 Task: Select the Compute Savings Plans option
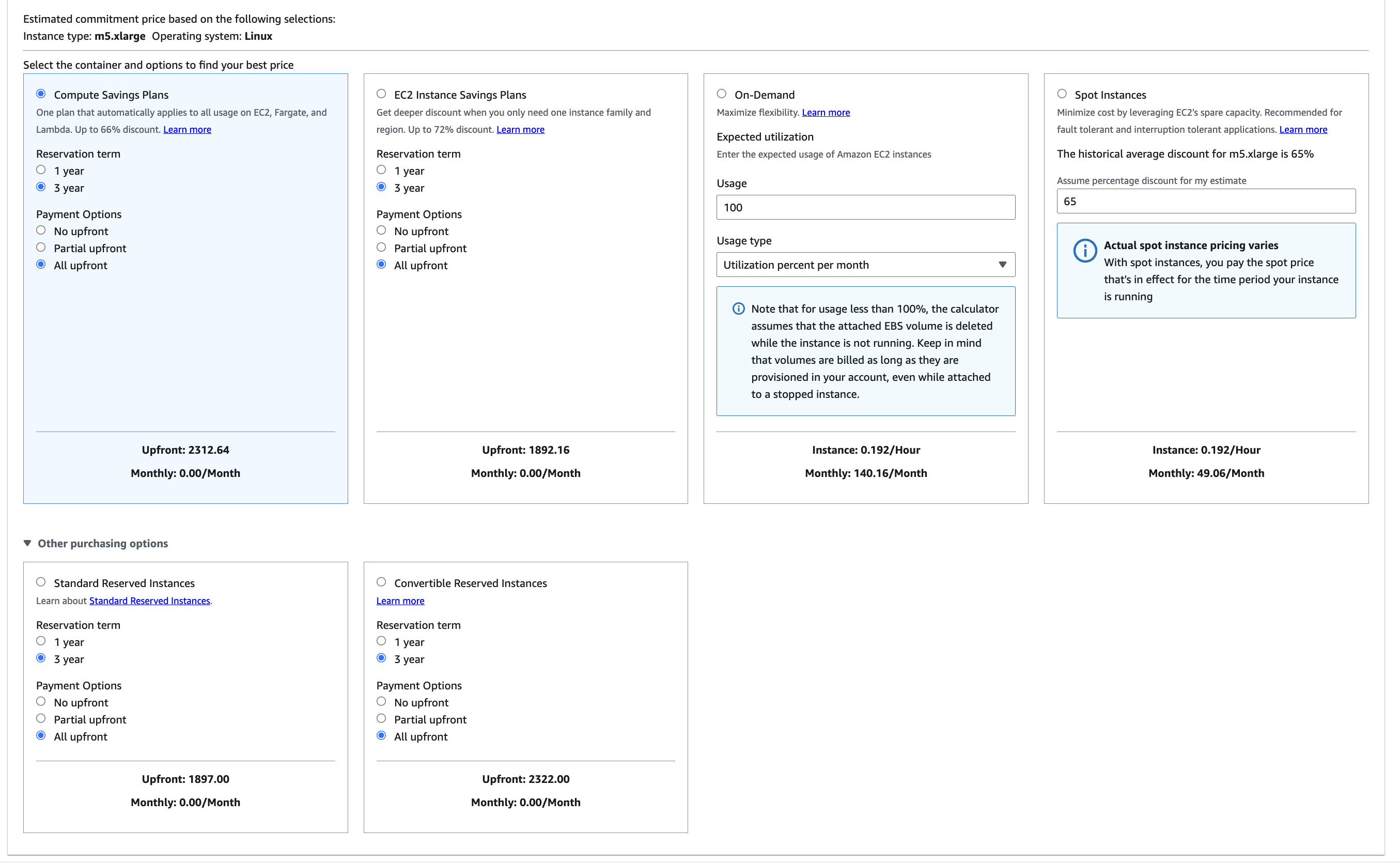click(x=41, y=94)
